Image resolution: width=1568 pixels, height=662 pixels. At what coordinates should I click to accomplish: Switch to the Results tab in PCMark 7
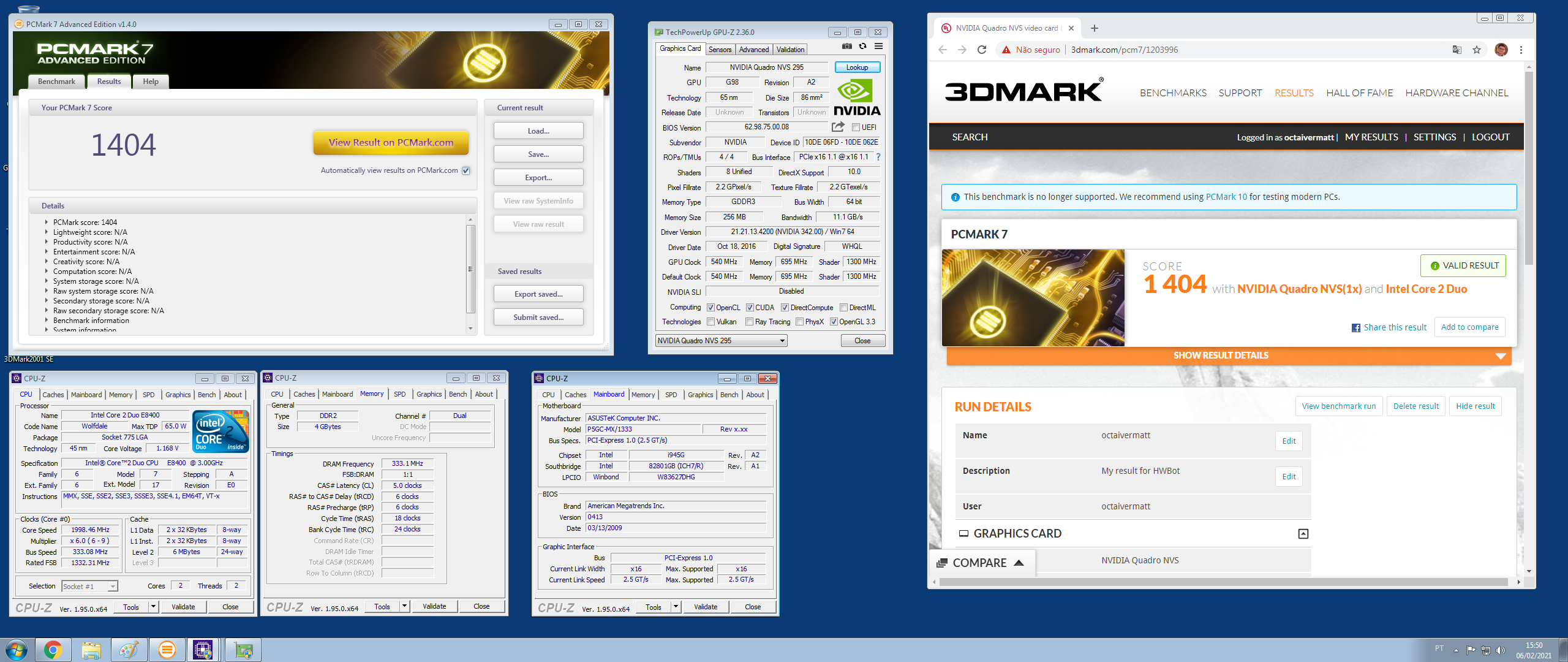(109, 82)
